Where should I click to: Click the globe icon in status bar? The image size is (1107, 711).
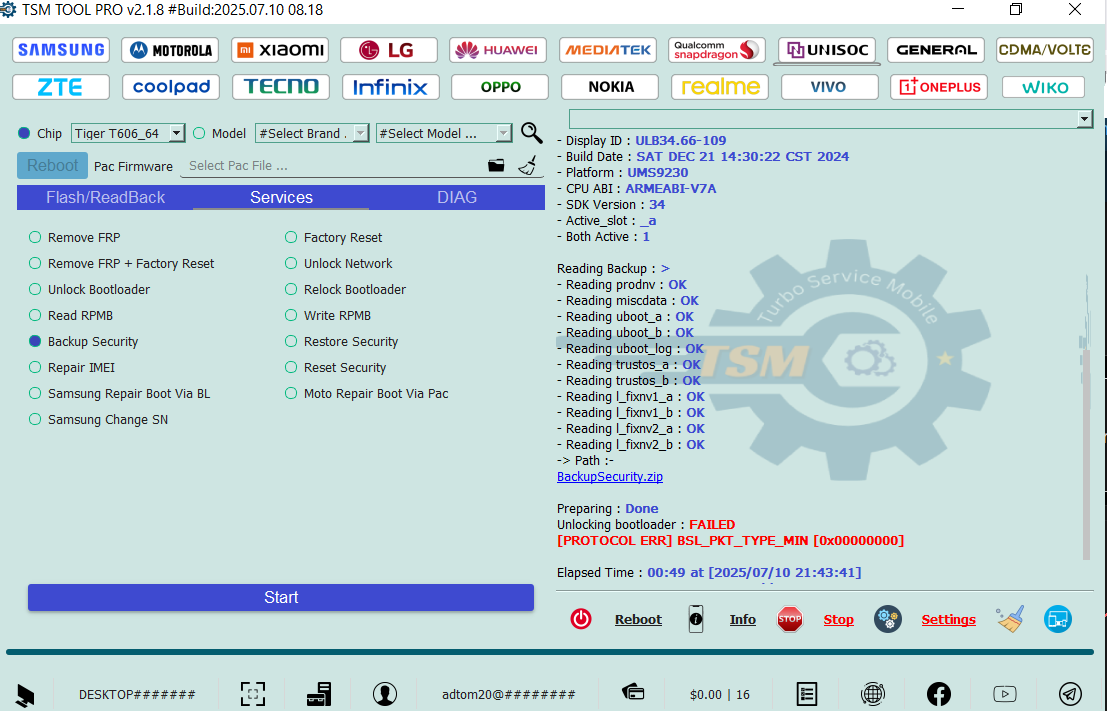pos(873,694)
